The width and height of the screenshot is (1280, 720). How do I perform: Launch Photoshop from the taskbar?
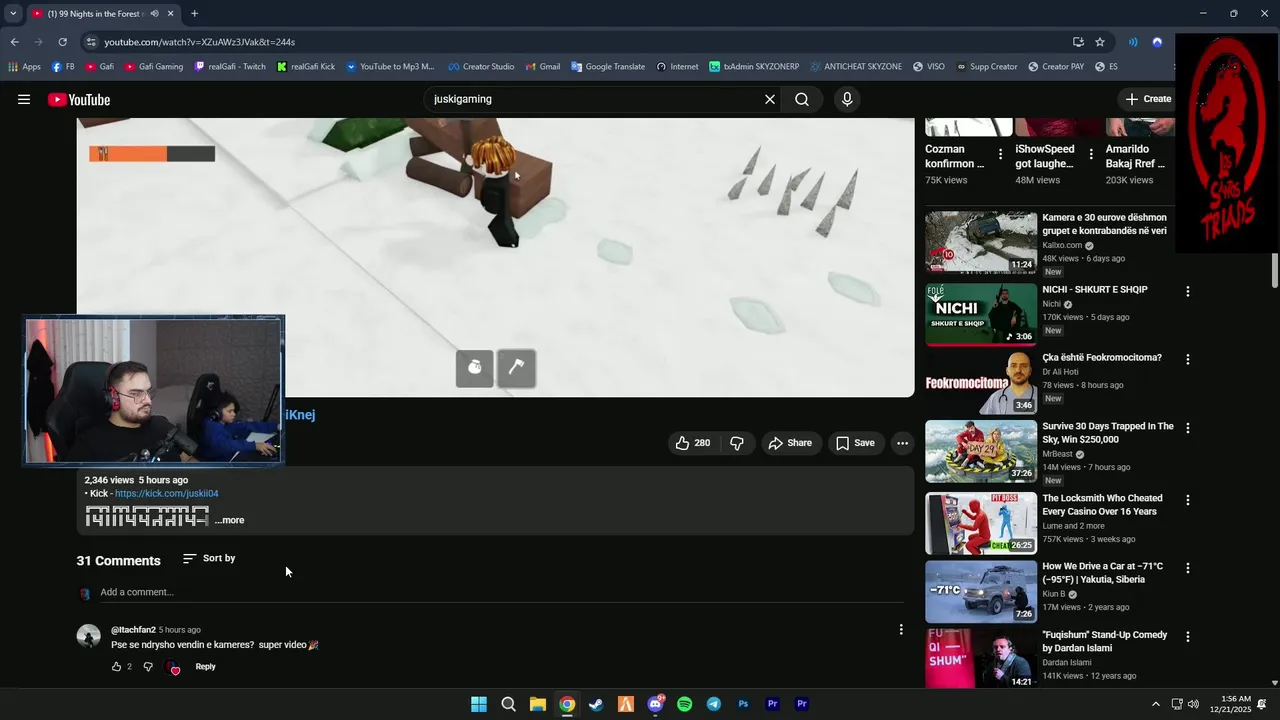coord(743,704)
